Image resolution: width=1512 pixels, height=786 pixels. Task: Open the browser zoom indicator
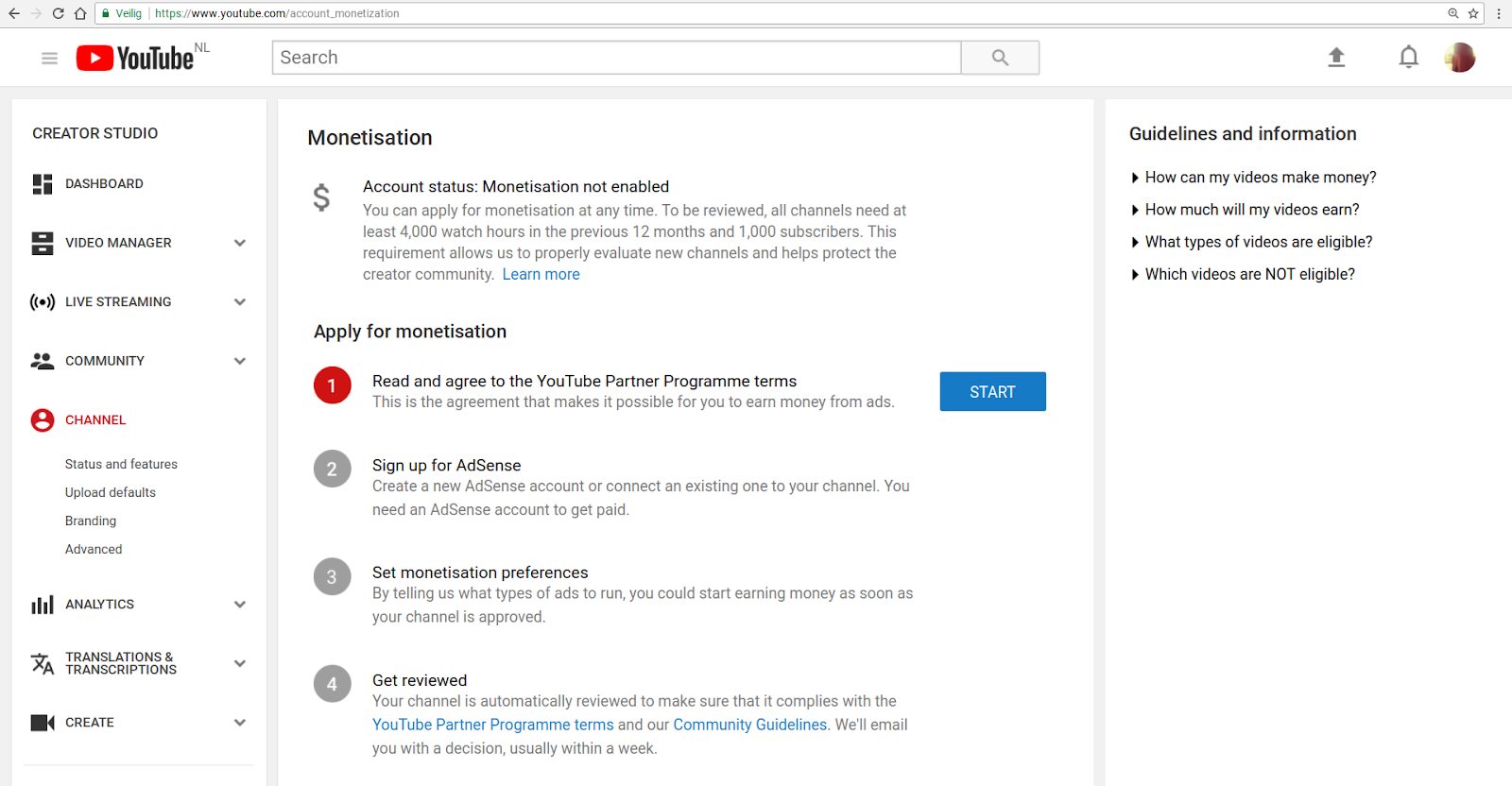(x=1453, y=13)
